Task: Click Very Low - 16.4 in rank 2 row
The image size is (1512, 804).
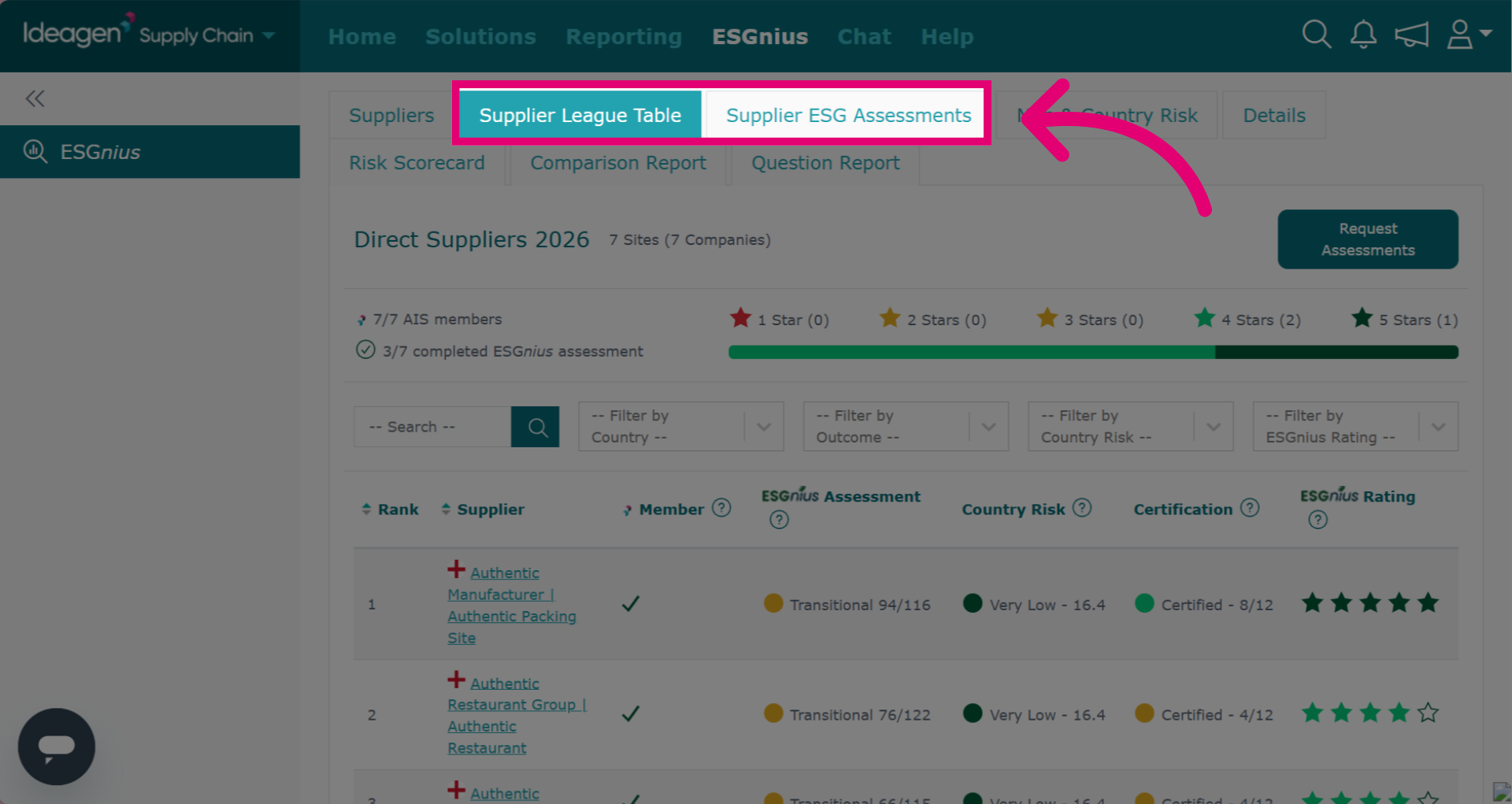Action: pos(1034,714)
